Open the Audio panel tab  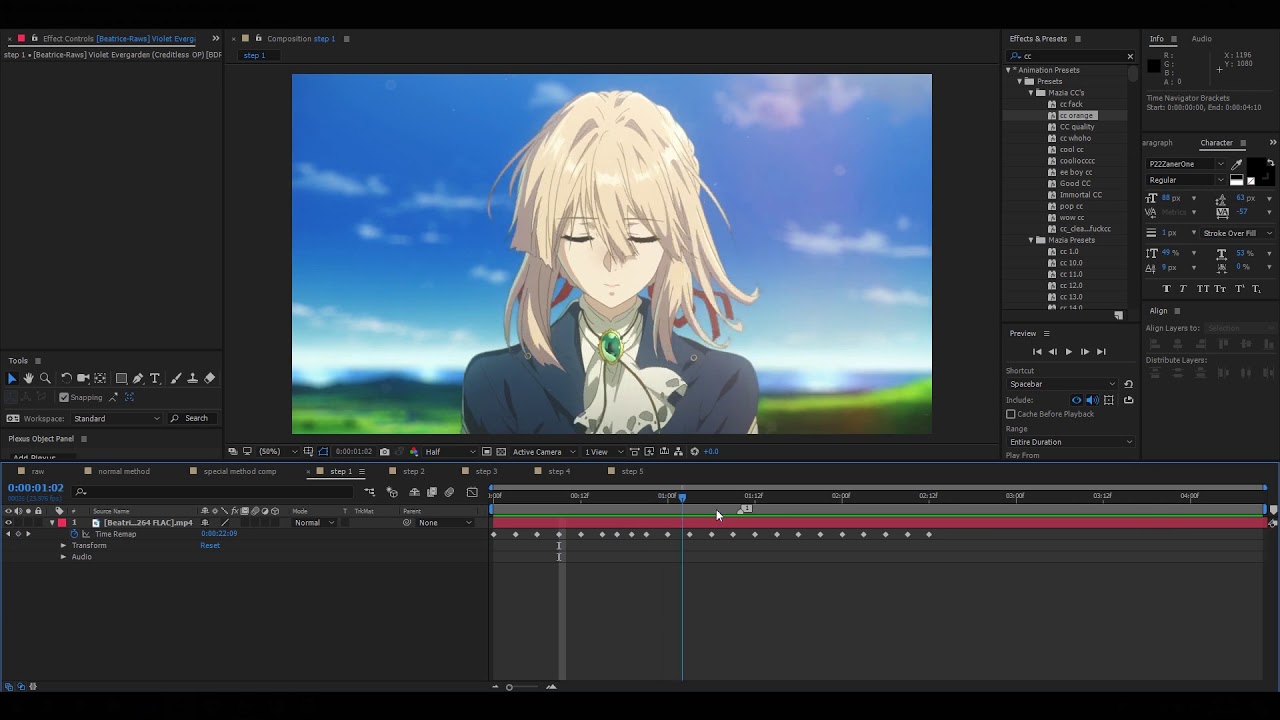point(1201,39)
